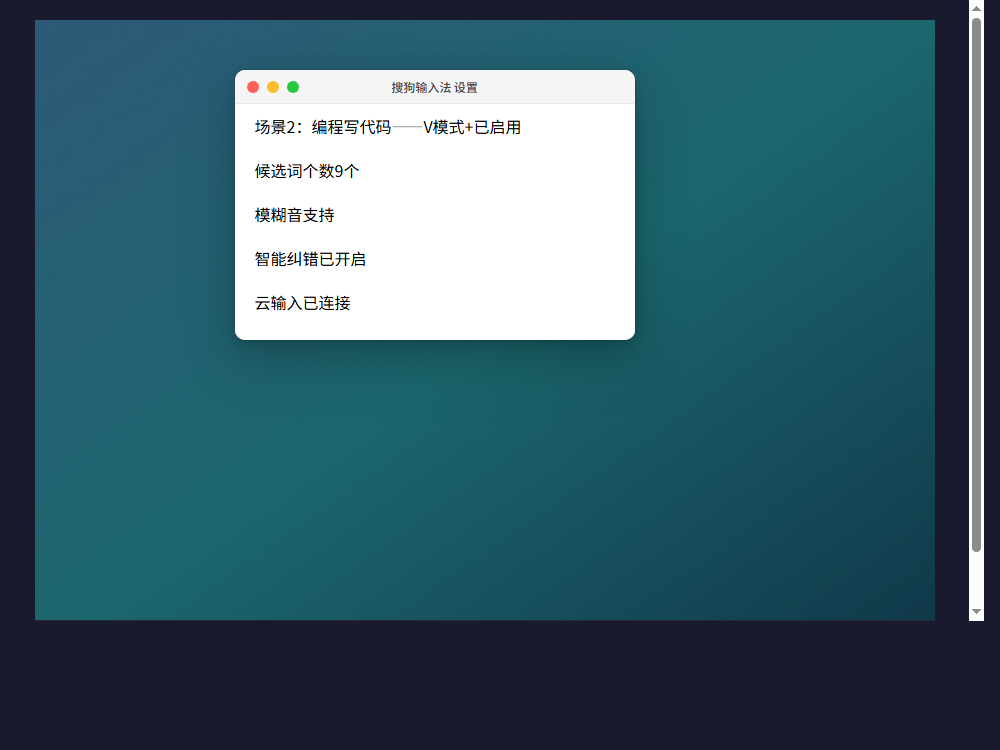Close the 搜狗输入法 设置 window

(x=253, y=87)
